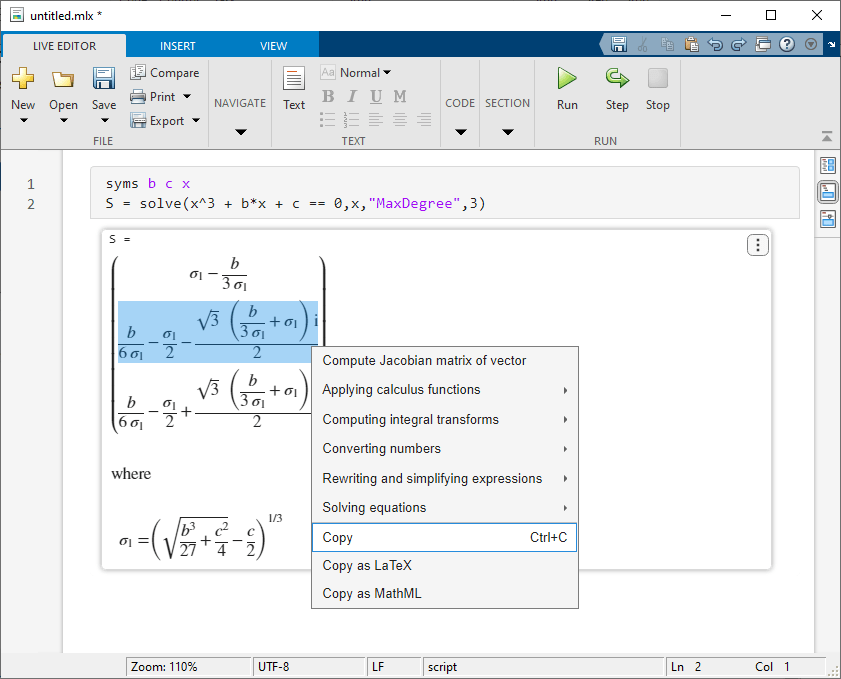Open quick access toolbar options dropdown

click(811, 44)
